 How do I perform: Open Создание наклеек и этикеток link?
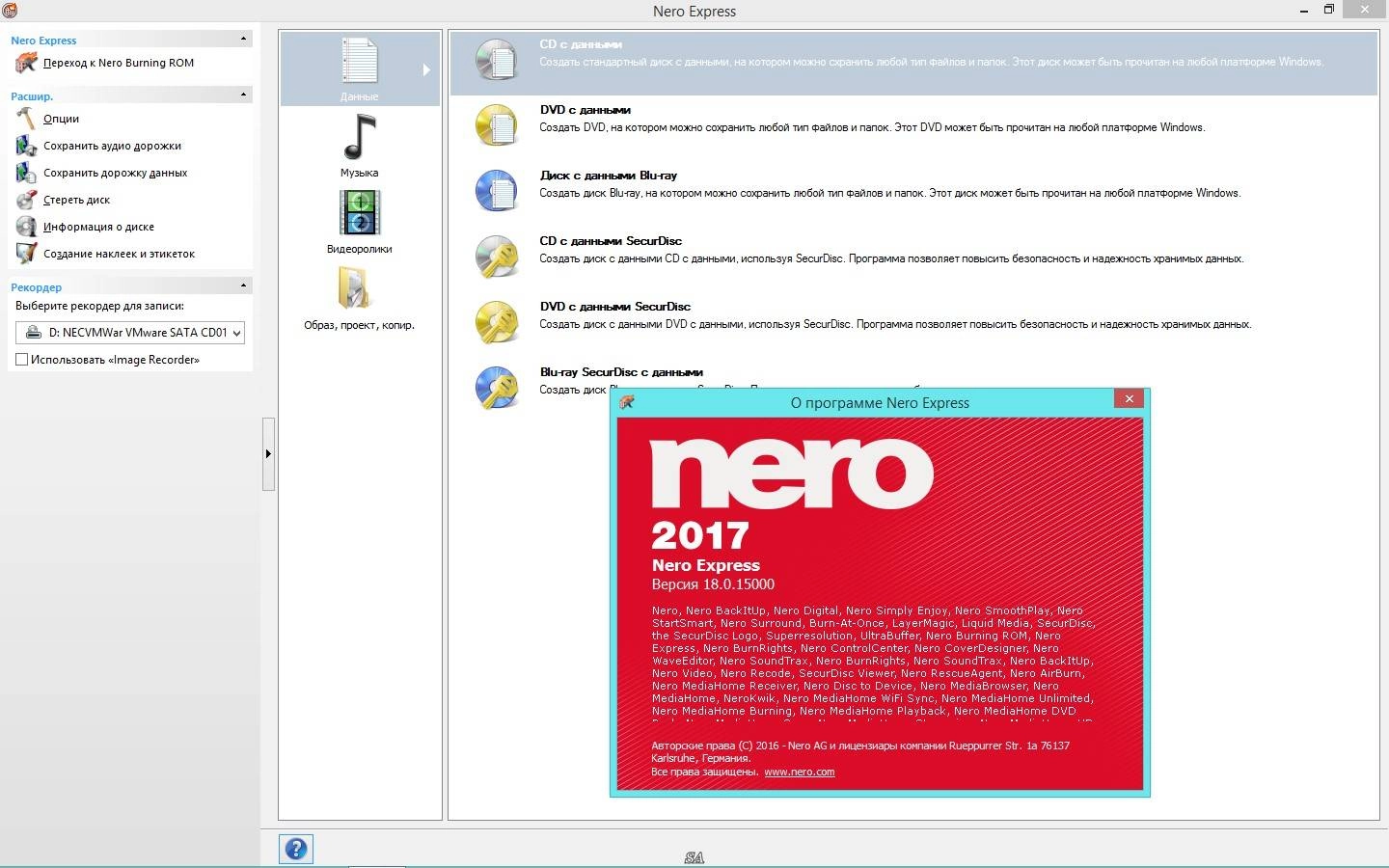119,254
